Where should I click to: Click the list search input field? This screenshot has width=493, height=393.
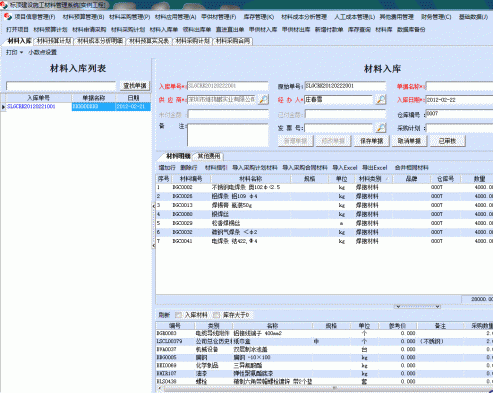(61, 86)
